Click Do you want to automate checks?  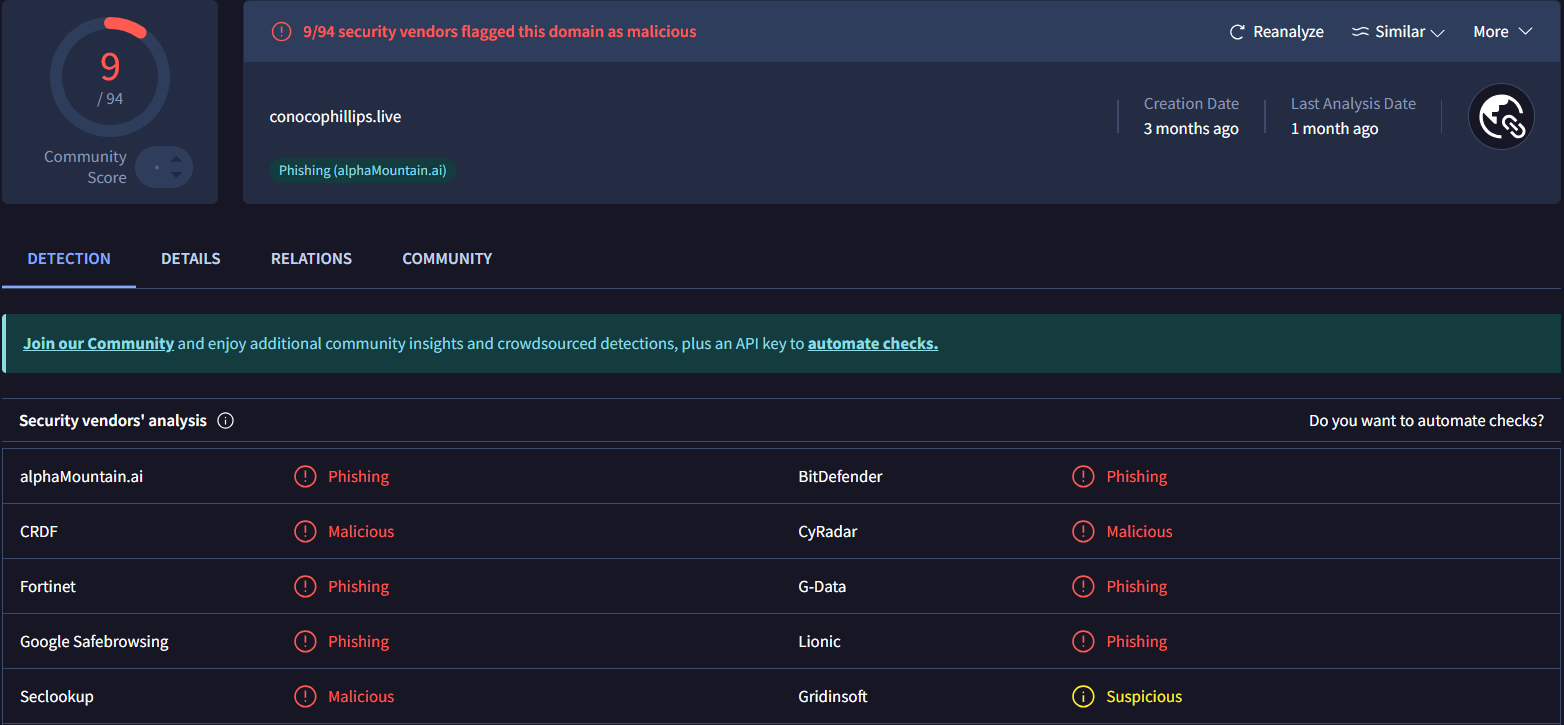point(1426,421)
